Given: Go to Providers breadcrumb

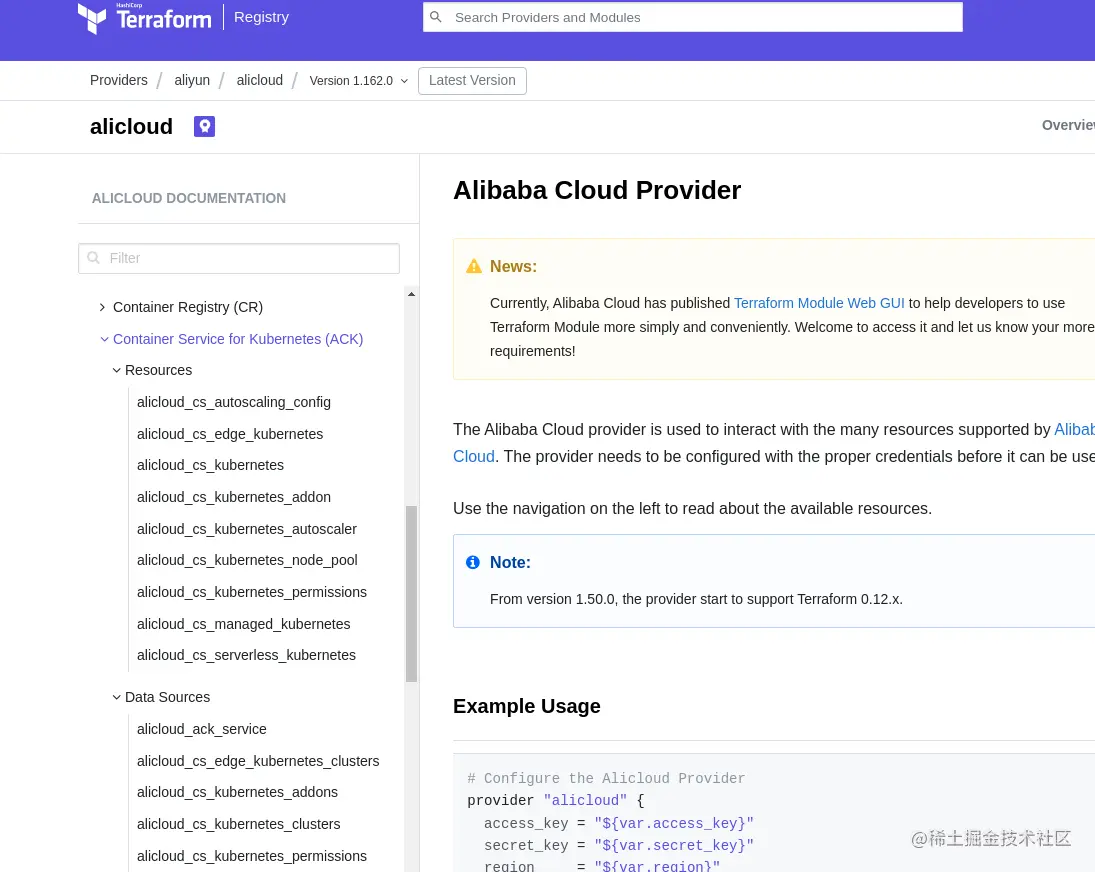Looking at the screenshot, I should tap(119, 80).
